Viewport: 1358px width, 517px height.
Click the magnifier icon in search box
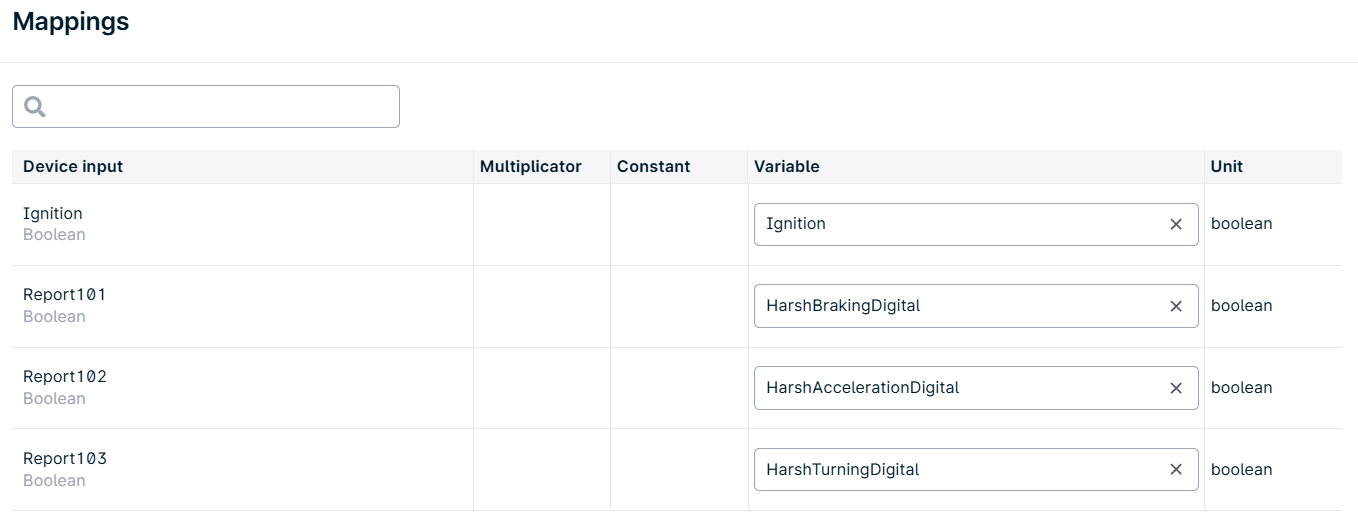35,106
